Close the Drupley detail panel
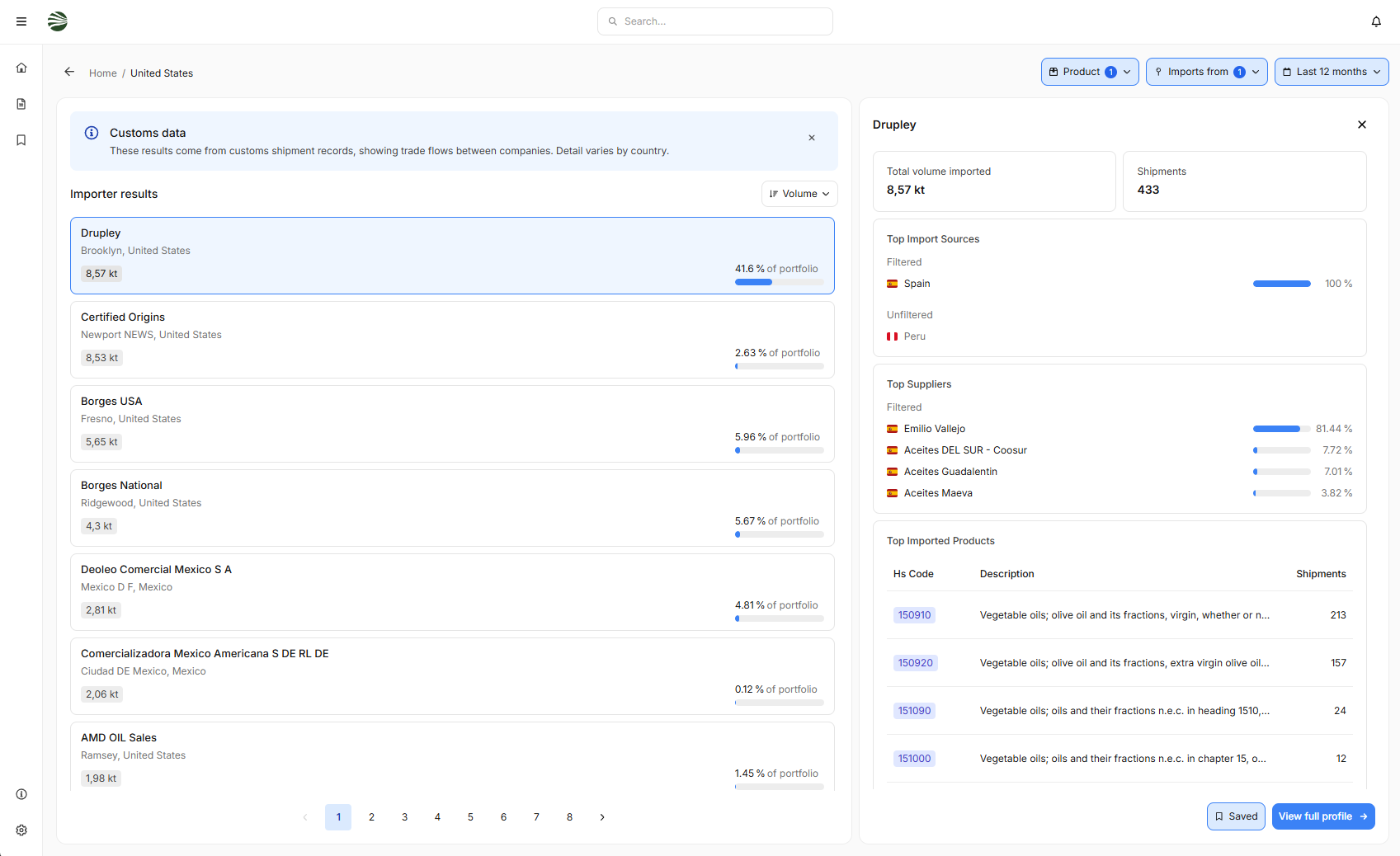The height and width of the screenshot is (856, 1400). (1362, 125)
